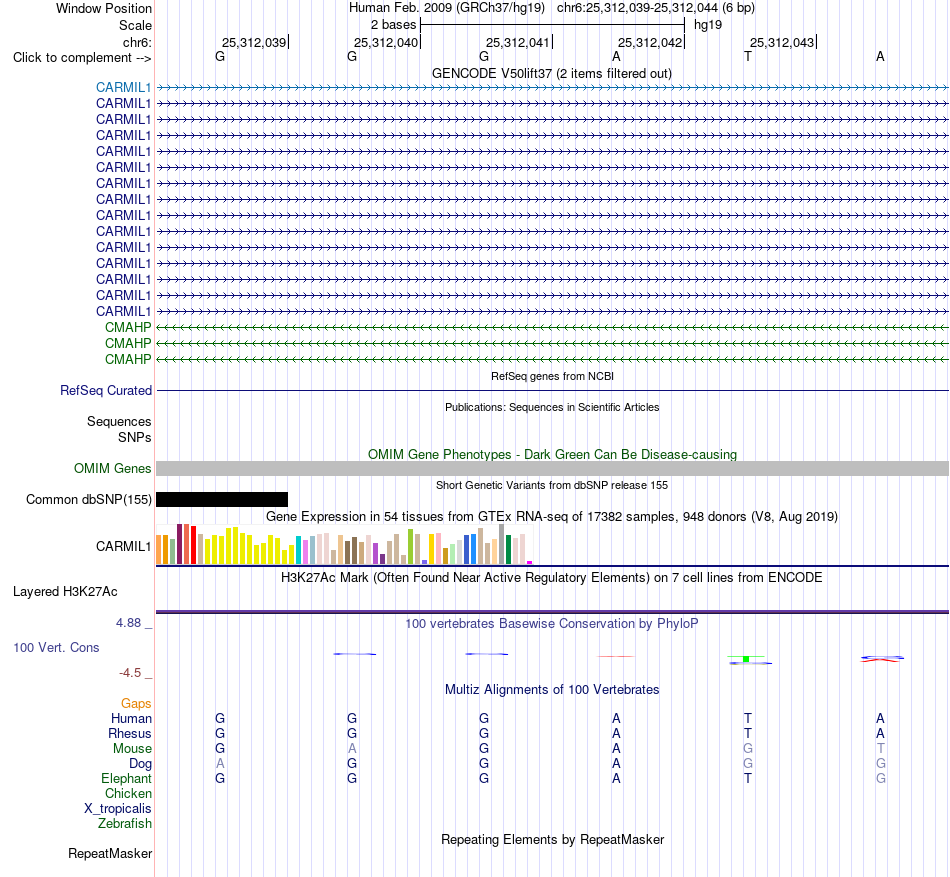Click the short magenta bar ending the GTEx chart
Viewport: 950px width, 877px height.
(x=530, y=563)
